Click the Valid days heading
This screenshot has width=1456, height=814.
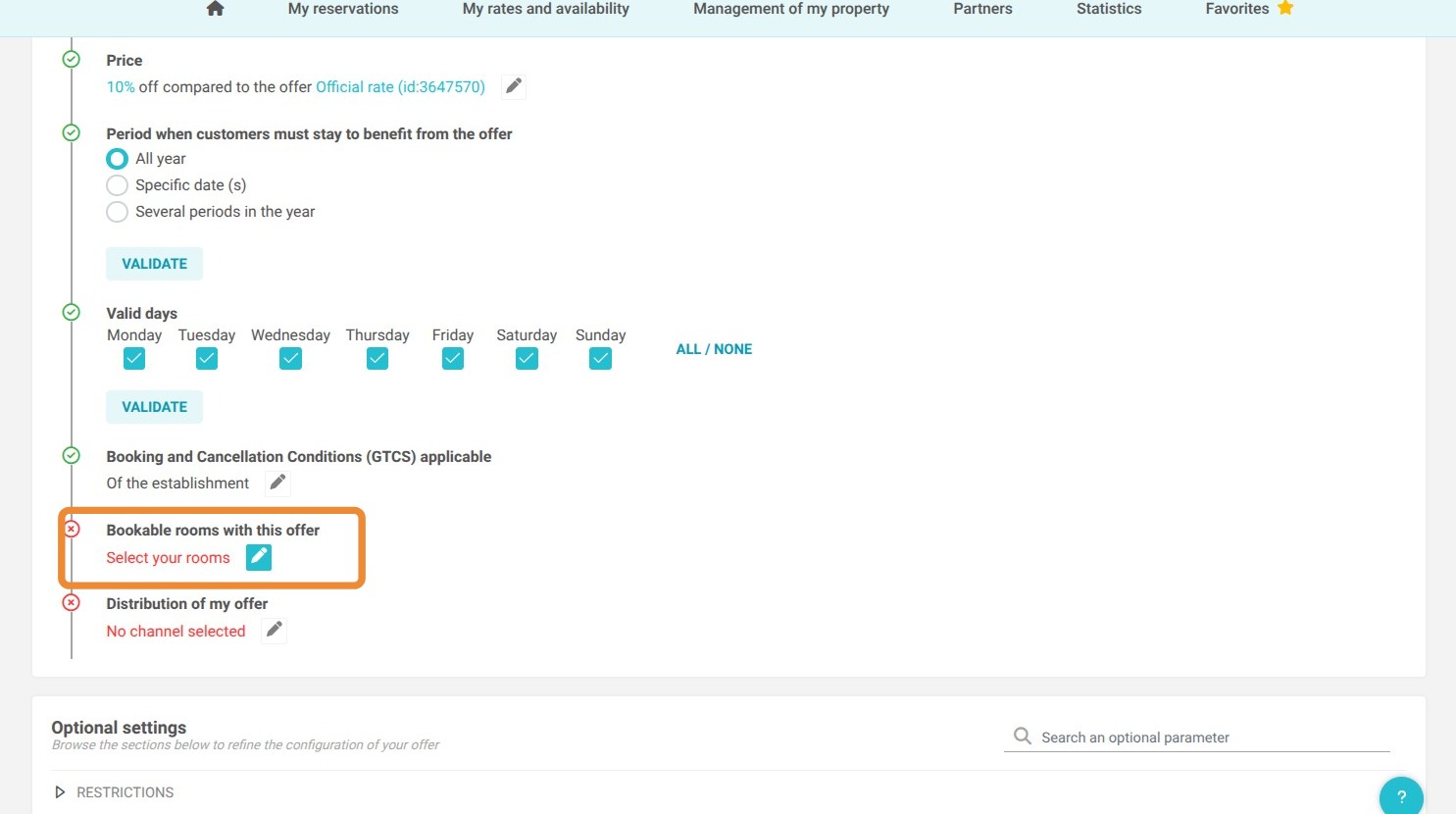[x=141, y=314]
